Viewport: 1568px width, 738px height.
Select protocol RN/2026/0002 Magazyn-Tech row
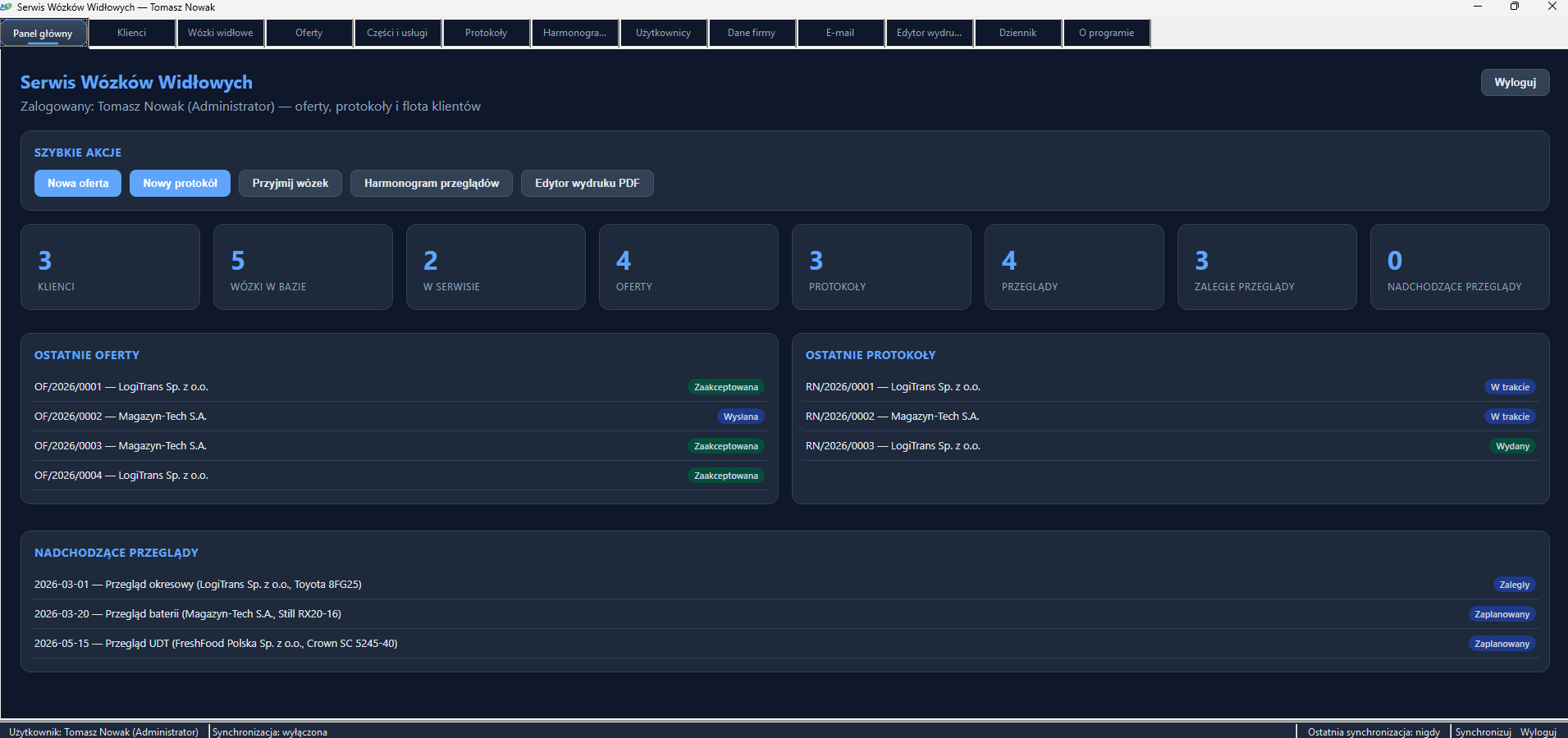coord(1171,417)
